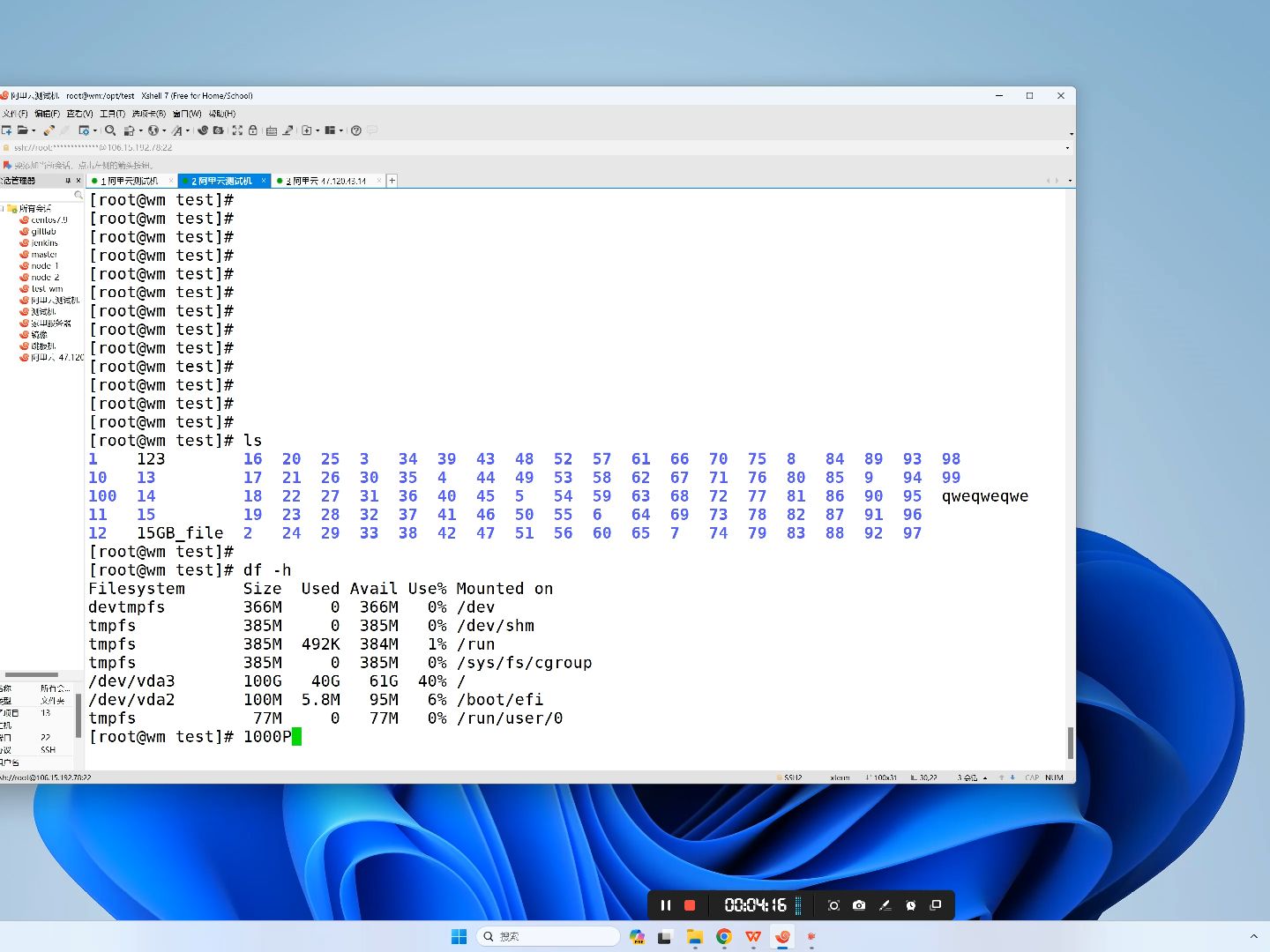Open Chrome from the taskbar

point(724,936)
